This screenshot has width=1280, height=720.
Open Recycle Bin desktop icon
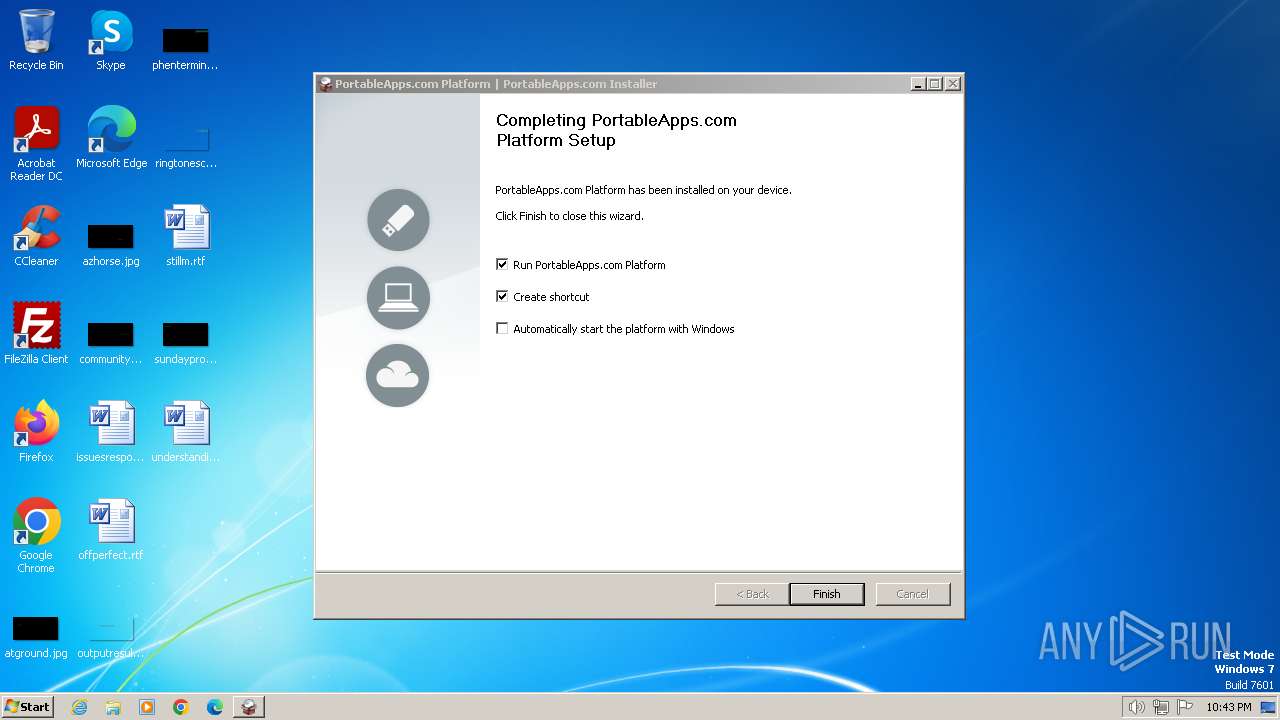(x=36, y=41)
